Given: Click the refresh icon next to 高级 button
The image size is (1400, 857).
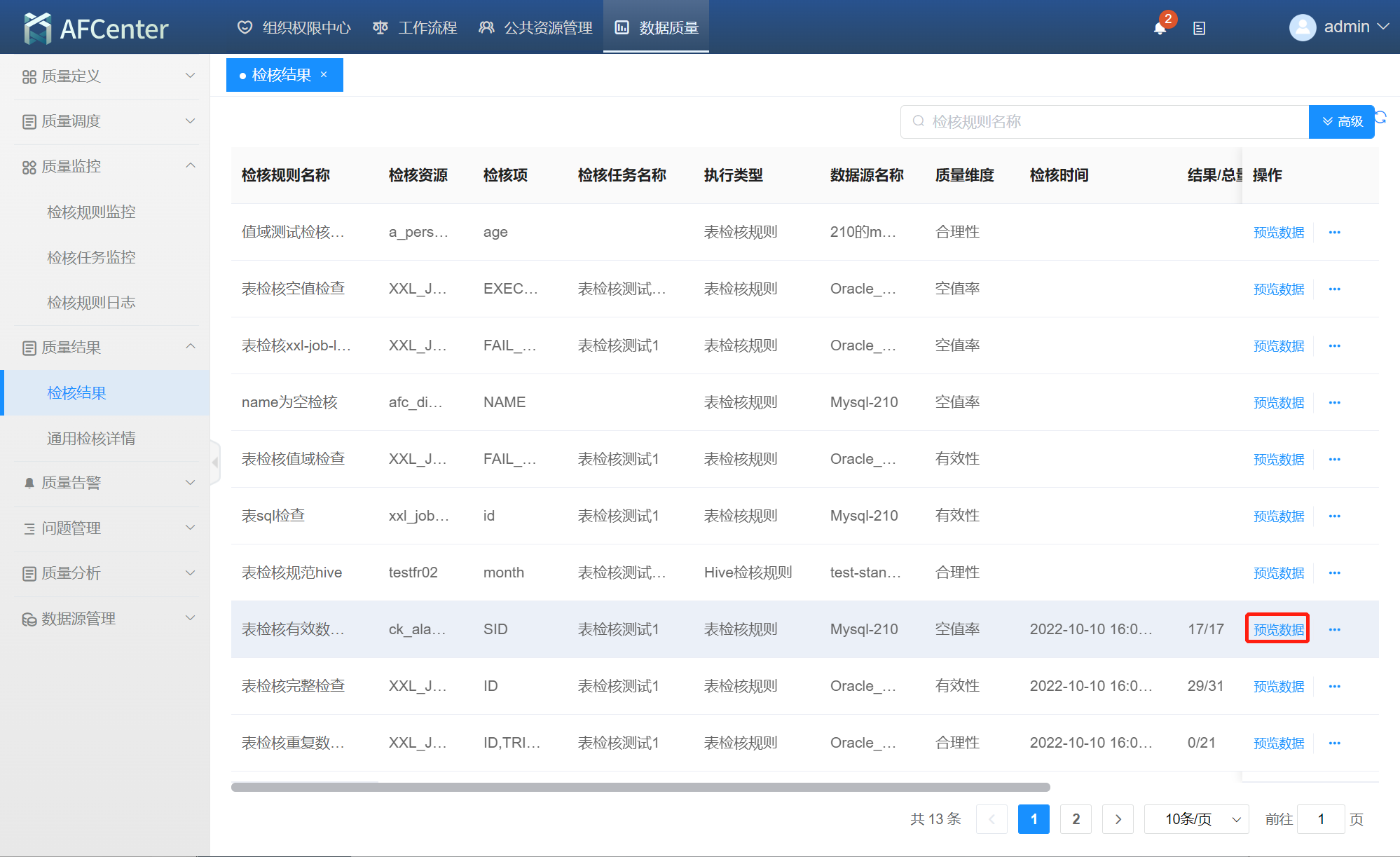Looking at the screenshot, I should click(1381, 117).
